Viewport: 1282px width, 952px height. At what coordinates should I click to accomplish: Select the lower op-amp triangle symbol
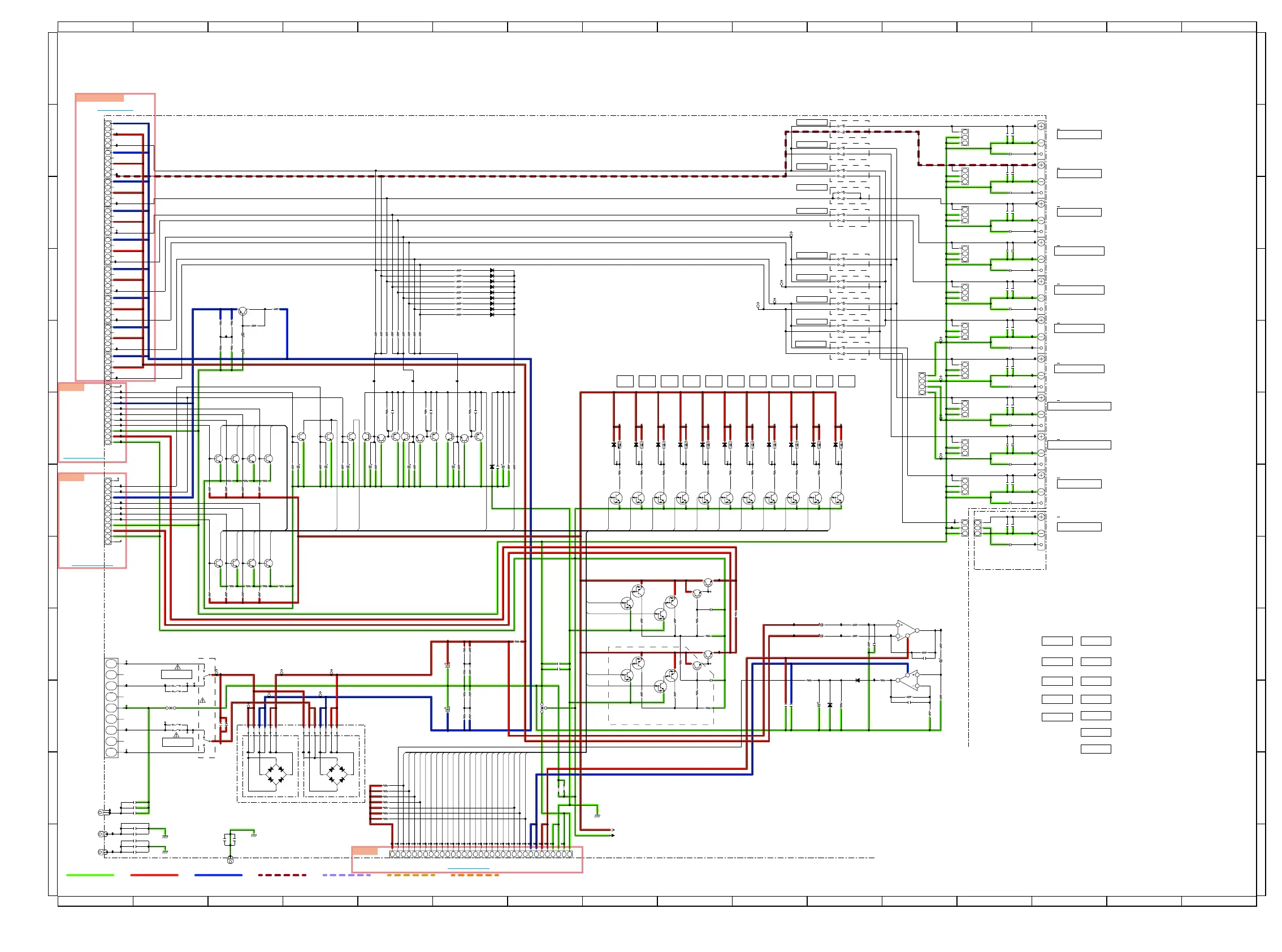910,681
